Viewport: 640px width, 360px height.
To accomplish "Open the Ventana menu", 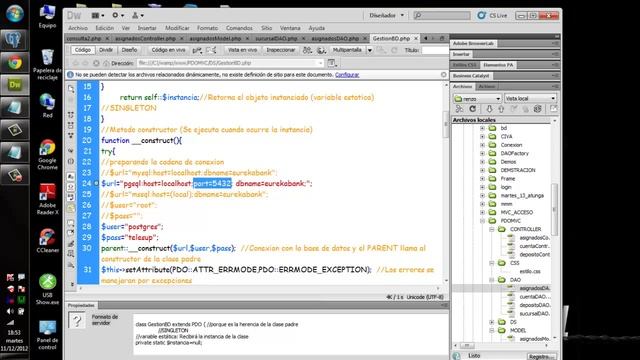I will click(290, 28).
